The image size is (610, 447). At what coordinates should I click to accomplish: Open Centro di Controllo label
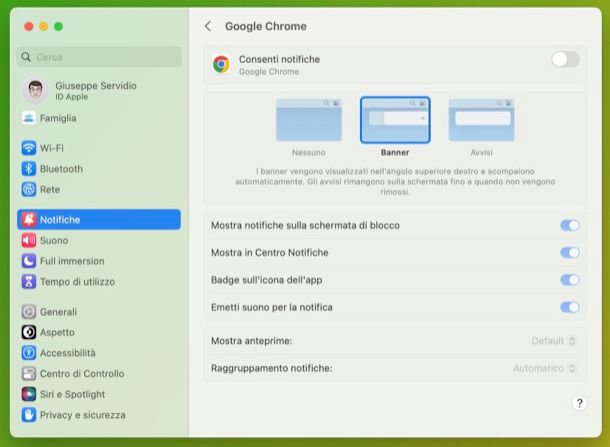(x=82, y=373)
